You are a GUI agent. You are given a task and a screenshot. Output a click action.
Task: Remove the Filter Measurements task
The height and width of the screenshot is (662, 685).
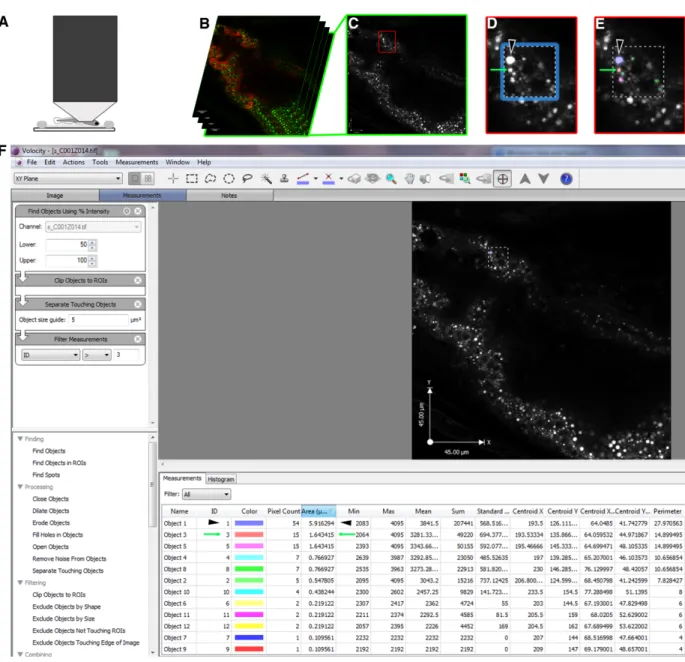[x=138, y=339]
